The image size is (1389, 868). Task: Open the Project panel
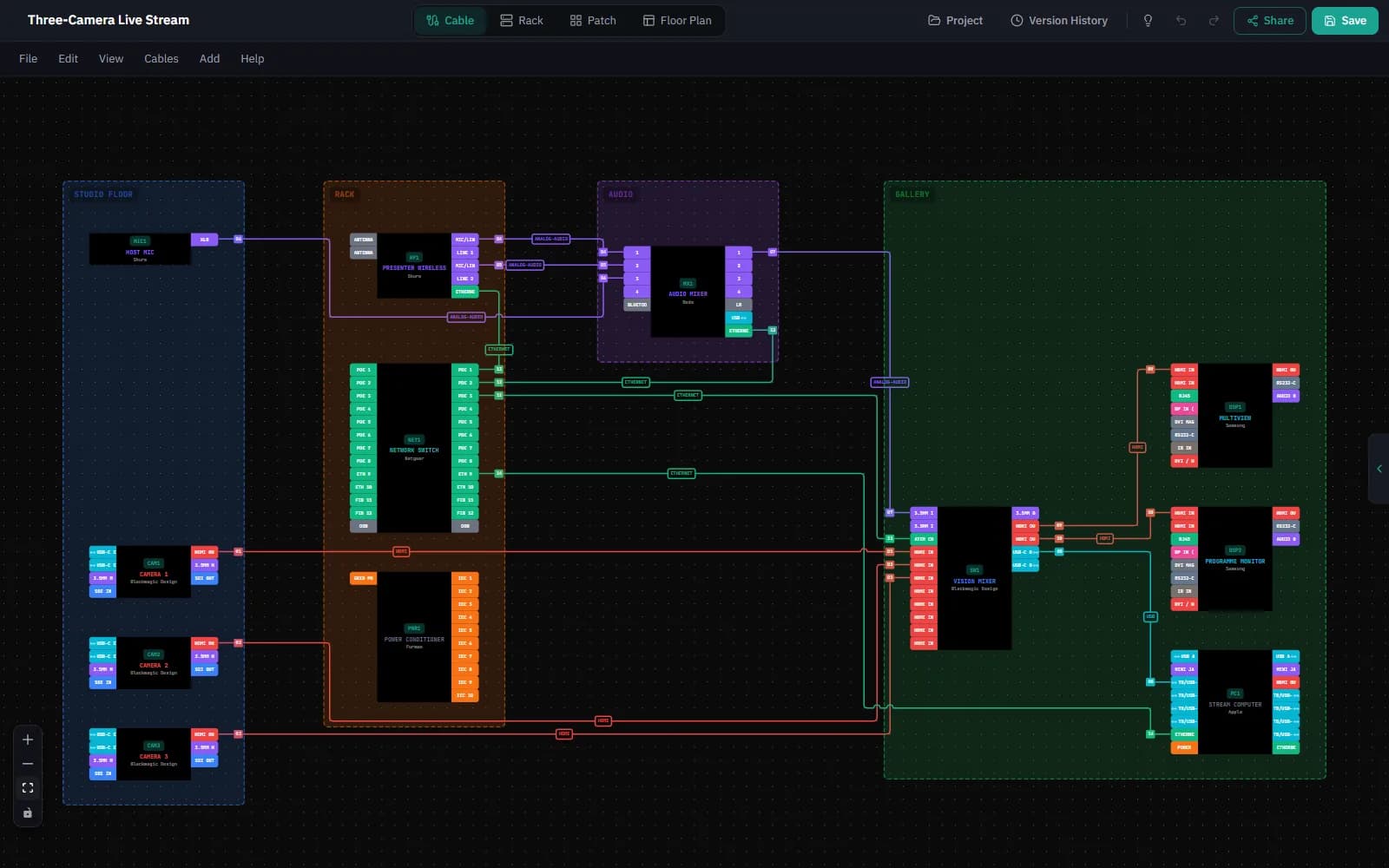coord(955,21)
